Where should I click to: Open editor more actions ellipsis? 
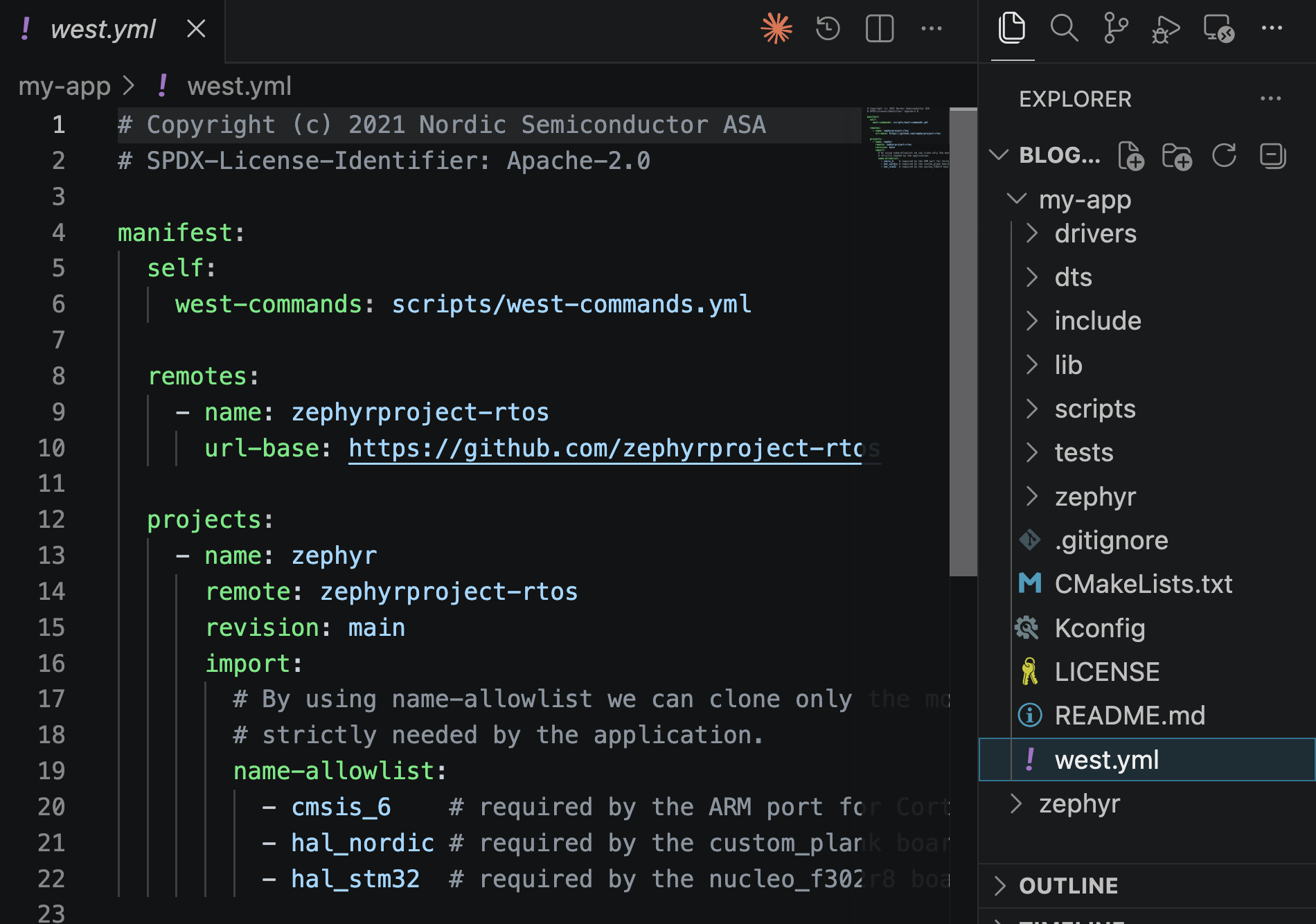[932, 28]
